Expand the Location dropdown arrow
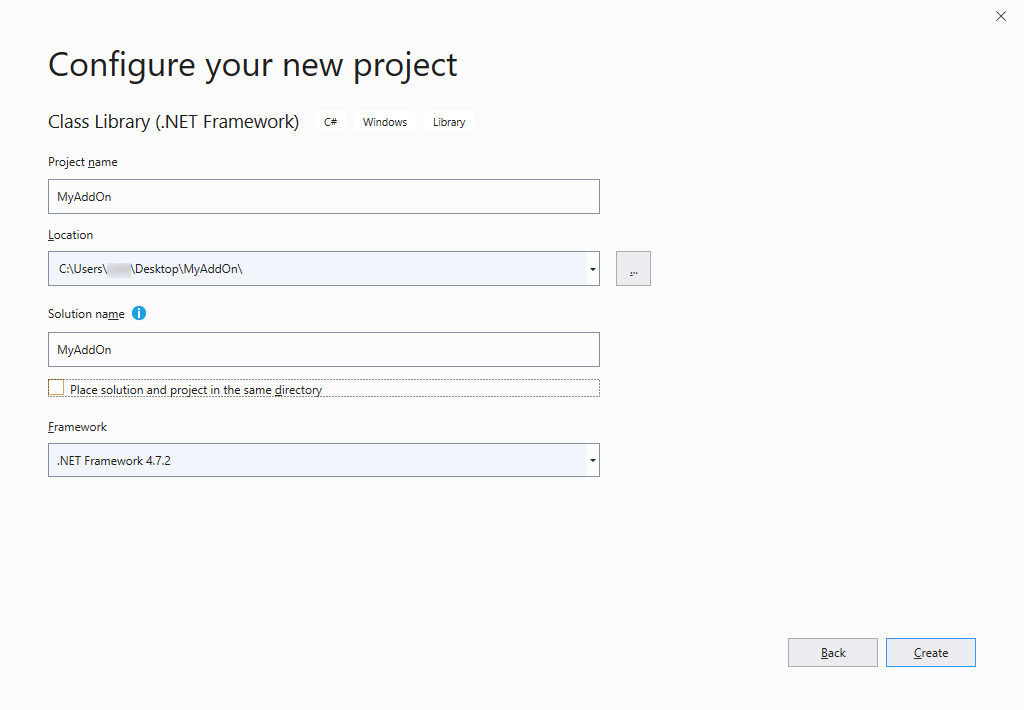This screenshot has height=710, width=1024. pyautogui.click(x=592, y=269)
